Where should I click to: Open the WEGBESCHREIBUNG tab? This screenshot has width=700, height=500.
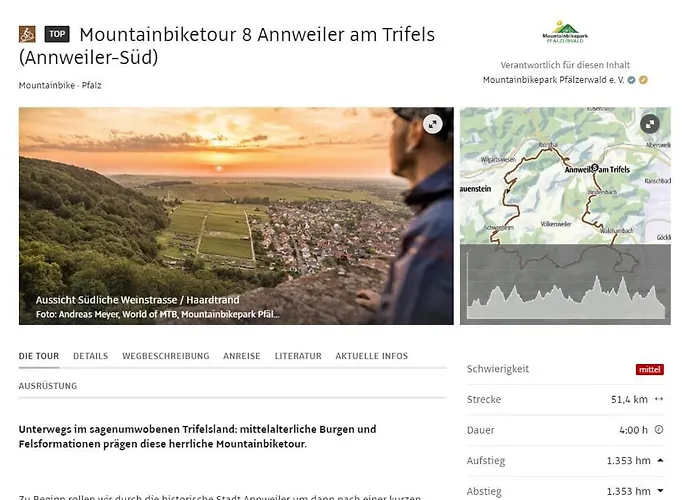[166, 356]
